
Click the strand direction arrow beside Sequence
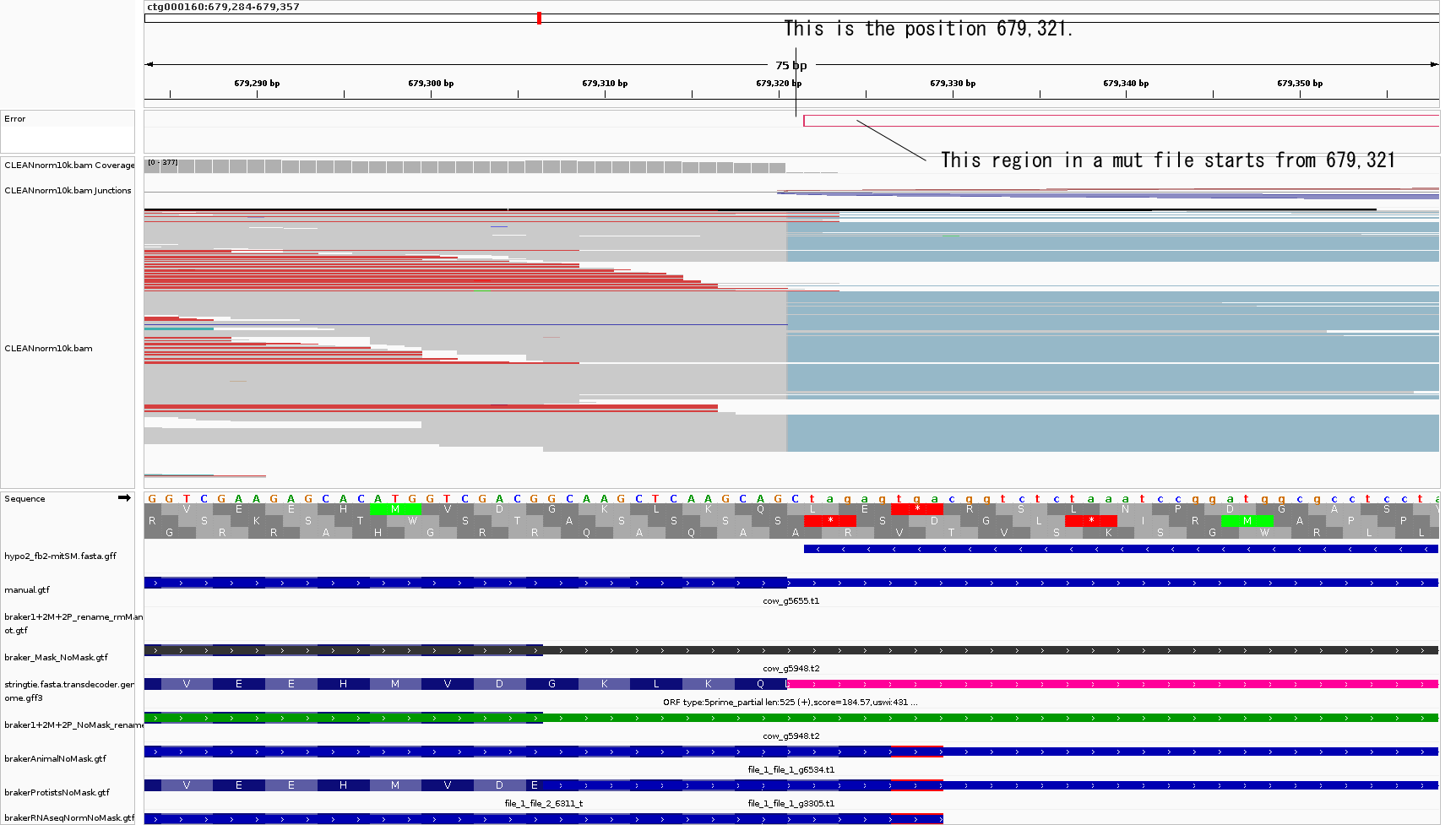coord(125,497)
